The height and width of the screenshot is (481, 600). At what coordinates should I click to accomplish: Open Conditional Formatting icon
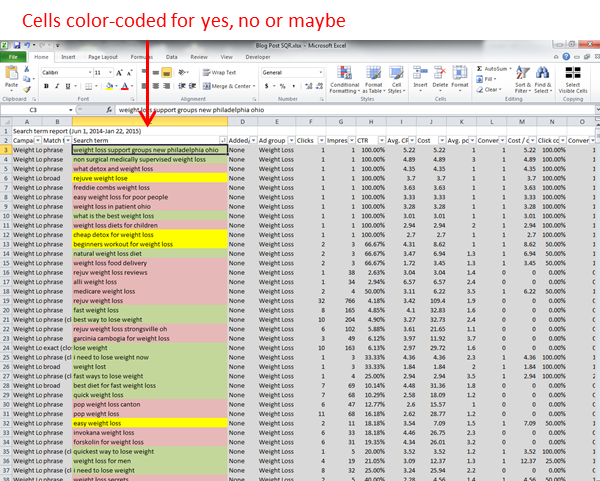(344, 72)
